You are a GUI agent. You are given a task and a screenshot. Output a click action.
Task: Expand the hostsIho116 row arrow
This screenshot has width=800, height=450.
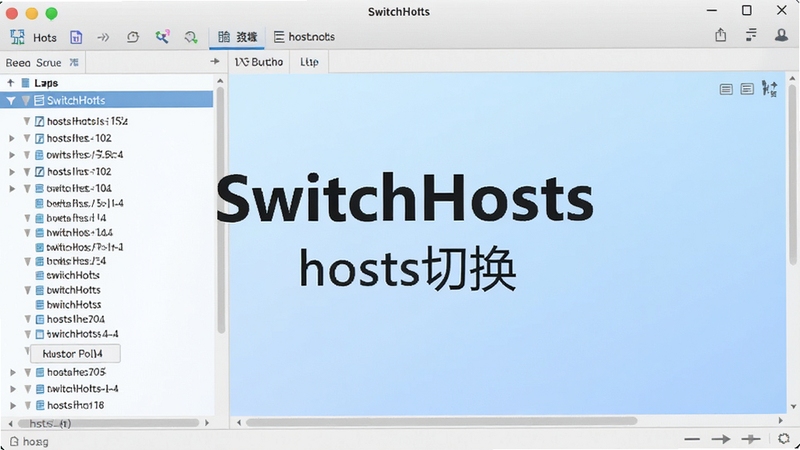(13, 406)
